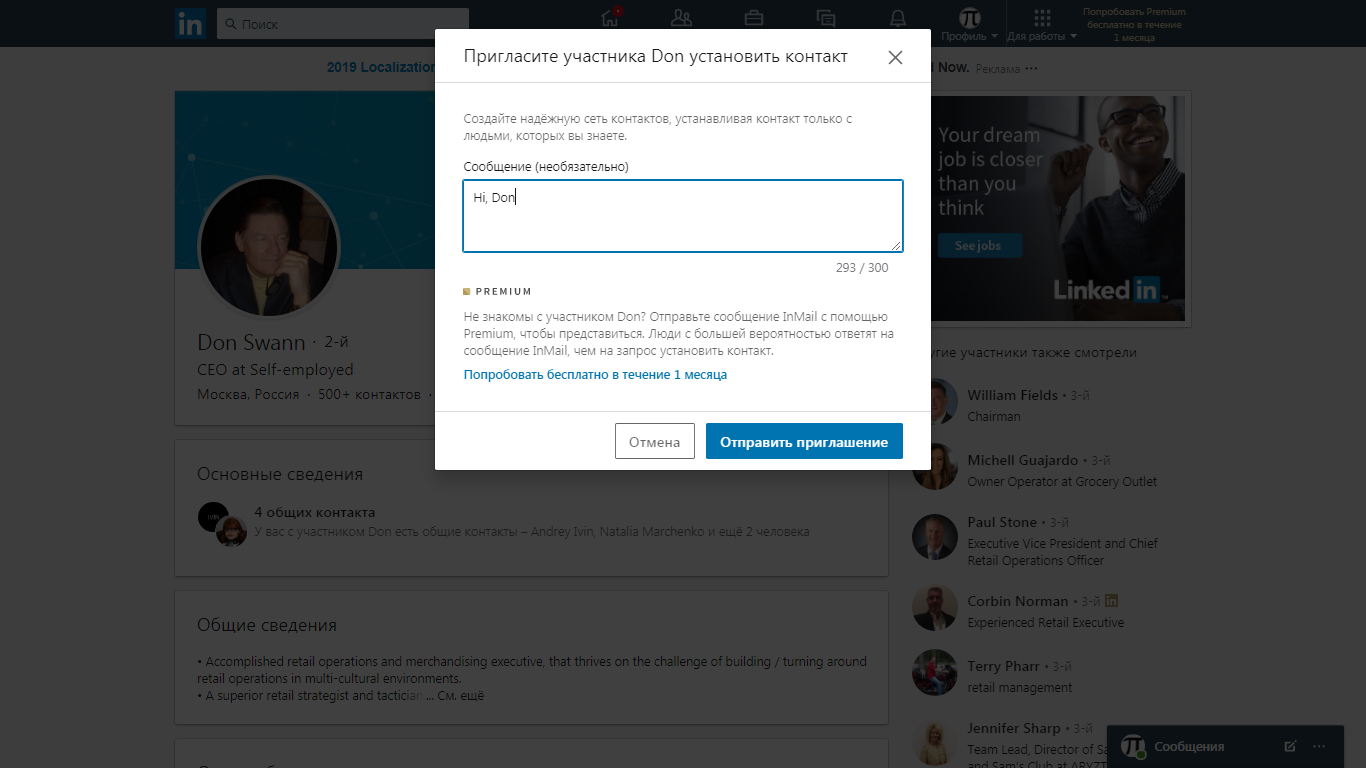Click the LinkedIn logo icon
The image size is (1366, 768).
coord(190,23)
